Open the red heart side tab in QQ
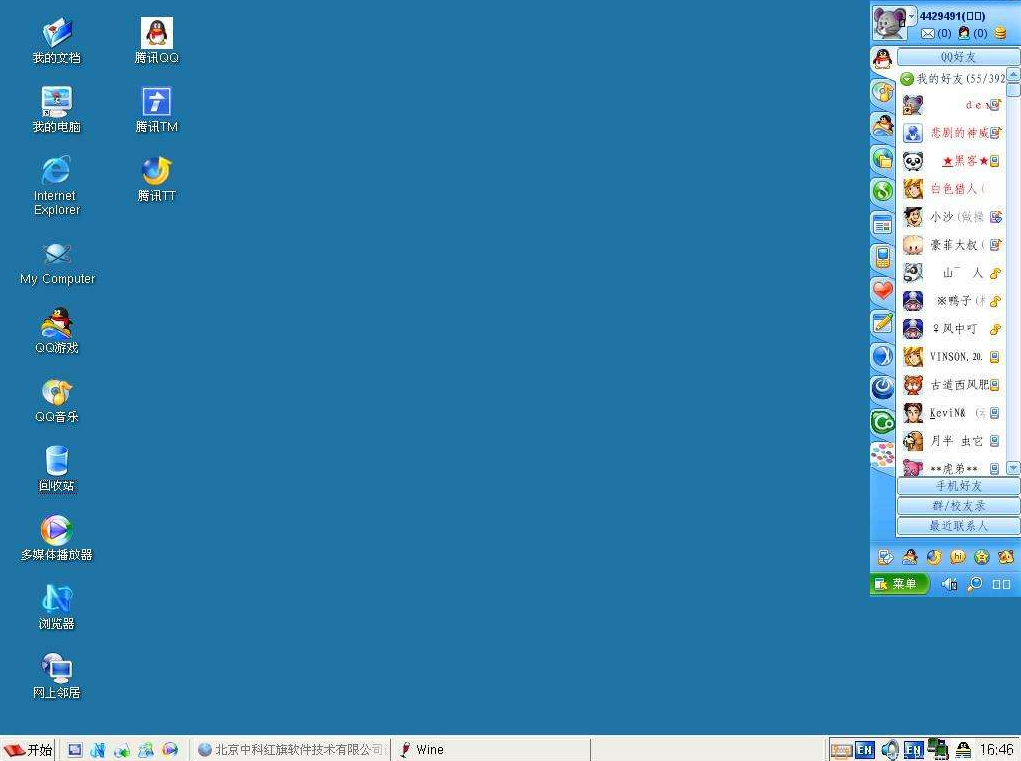The image size is (1021, 761). click(x=882, y=290)
